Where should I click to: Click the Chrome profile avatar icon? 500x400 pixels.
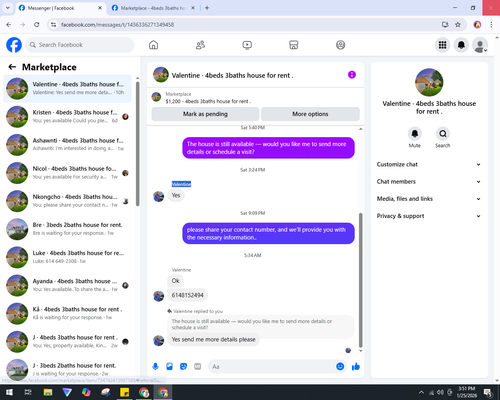(477, 25)
